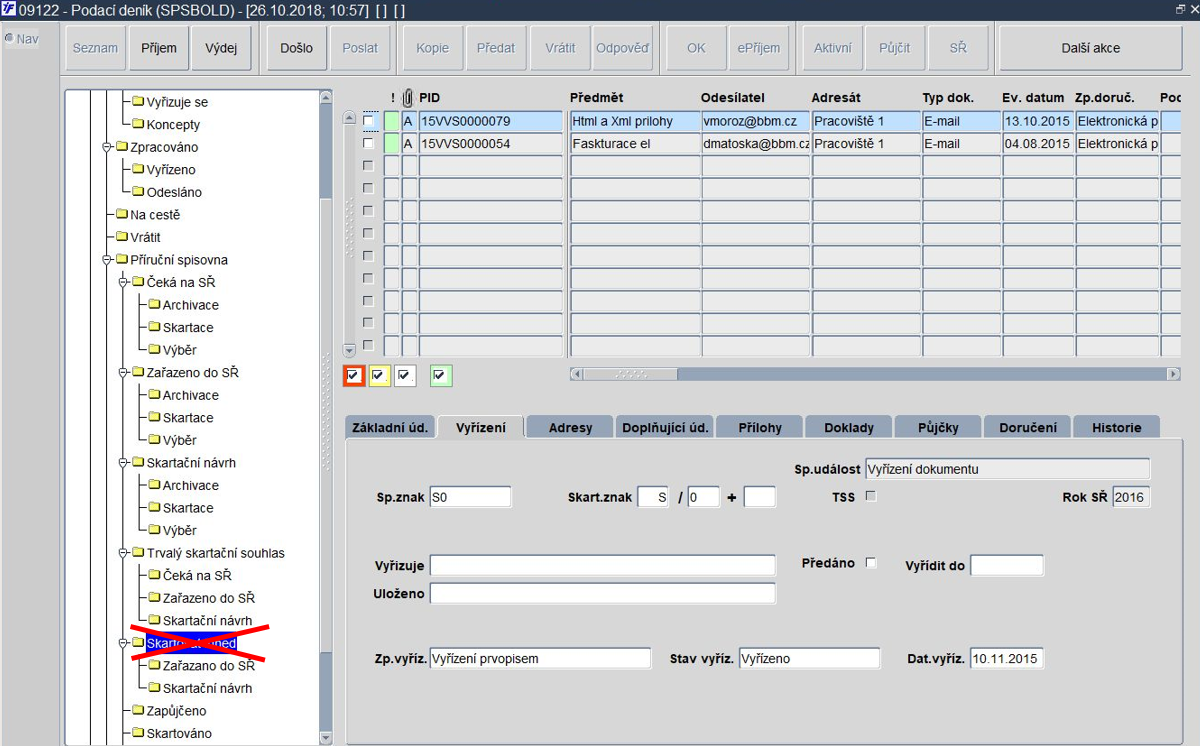This screenshot has width=1200, height=746.
Task: Check the row checkbox for 15VVS0000079
Action: coord(369,121)
